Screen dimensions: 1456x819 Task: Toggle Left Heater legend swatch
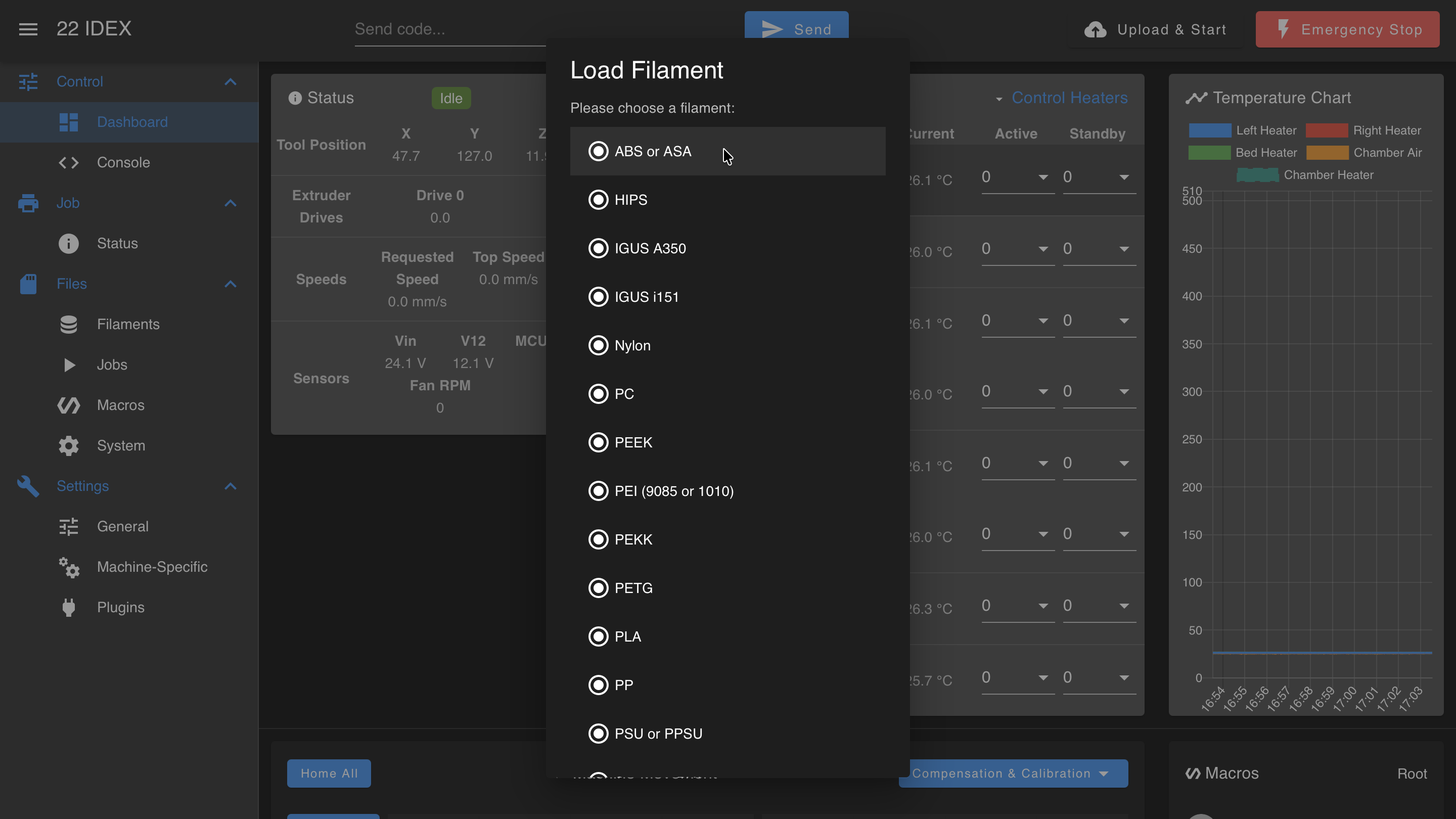click(1210, 130)
